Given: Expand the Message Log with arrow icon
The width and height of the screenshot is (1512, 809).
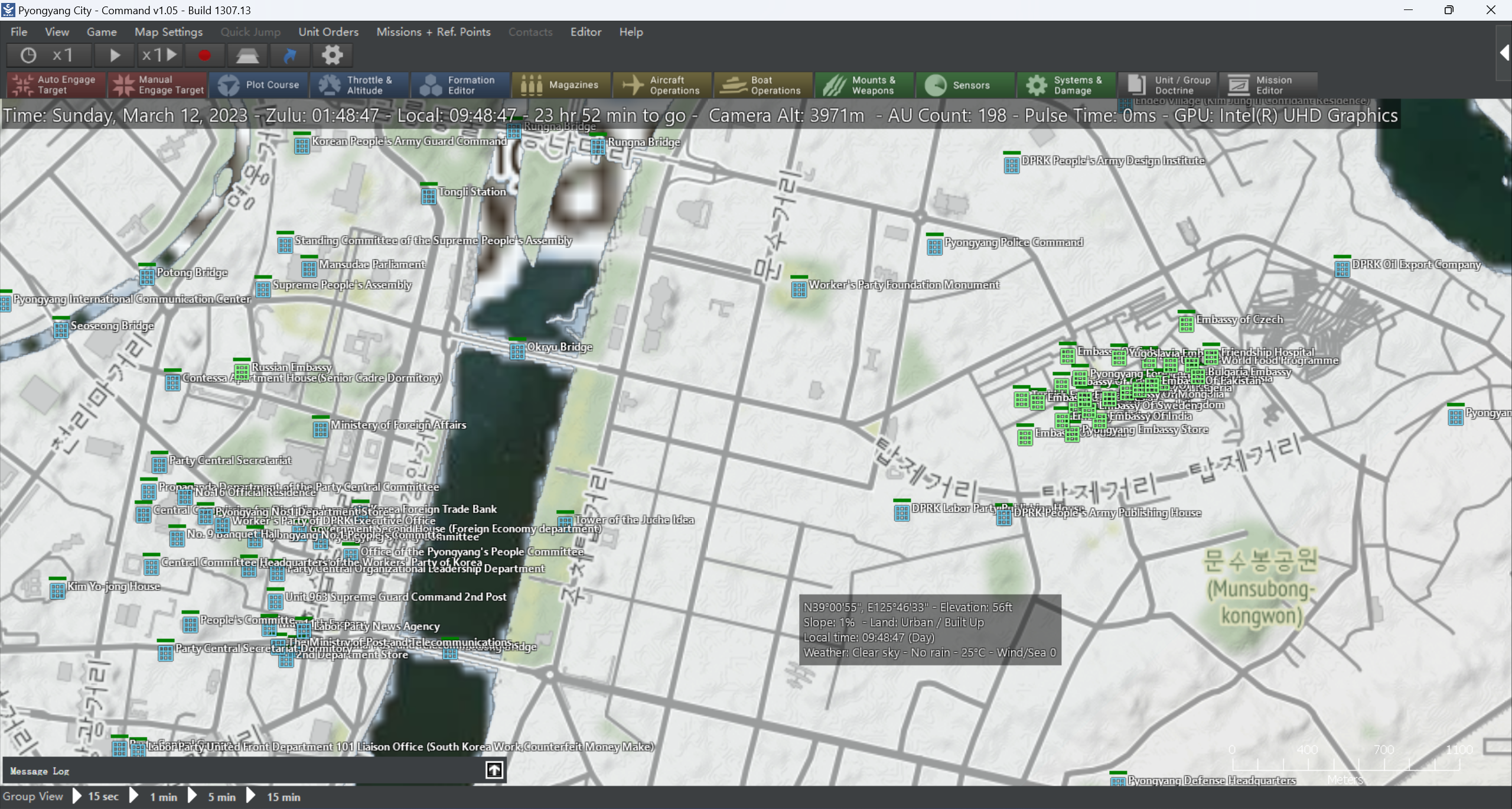Looking at the screenshot, I should [494, 770].
